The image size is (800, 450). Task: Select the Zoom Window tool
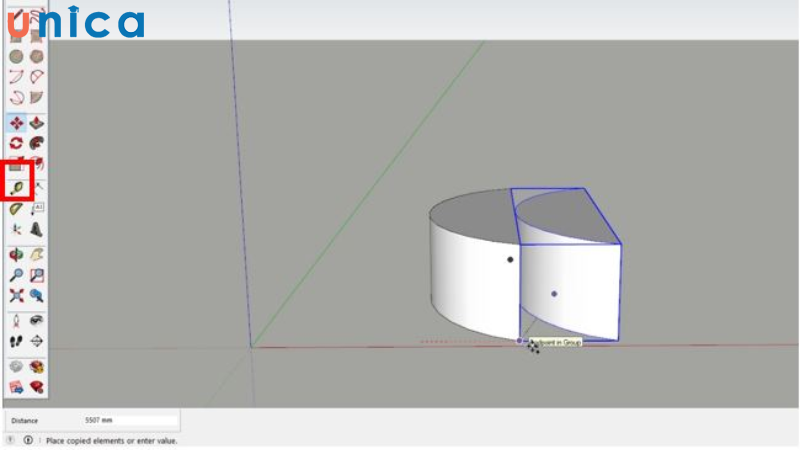tap(37, 275)
